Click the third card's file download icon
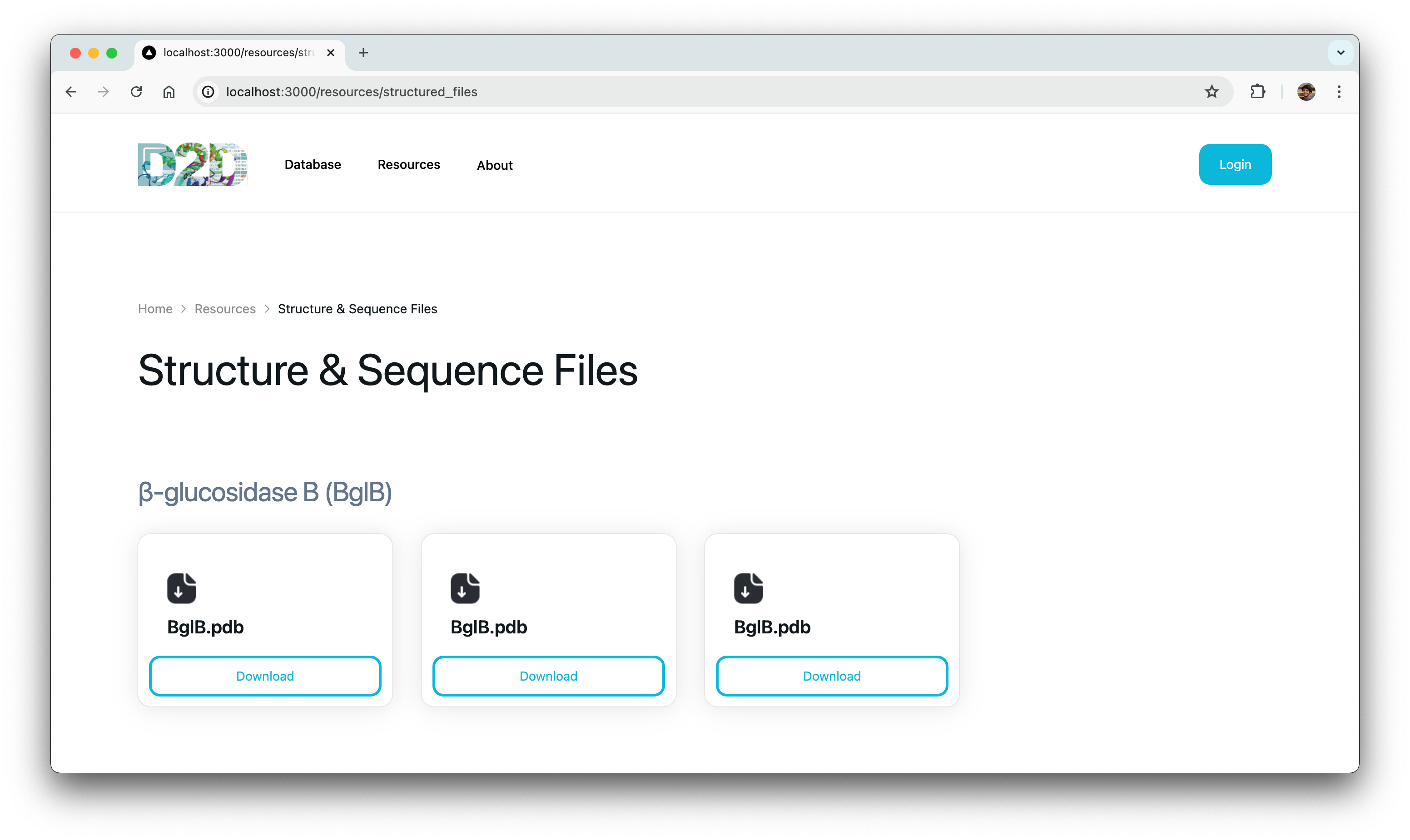Screen dimensions: 1410x840 [x=748, y=588]
